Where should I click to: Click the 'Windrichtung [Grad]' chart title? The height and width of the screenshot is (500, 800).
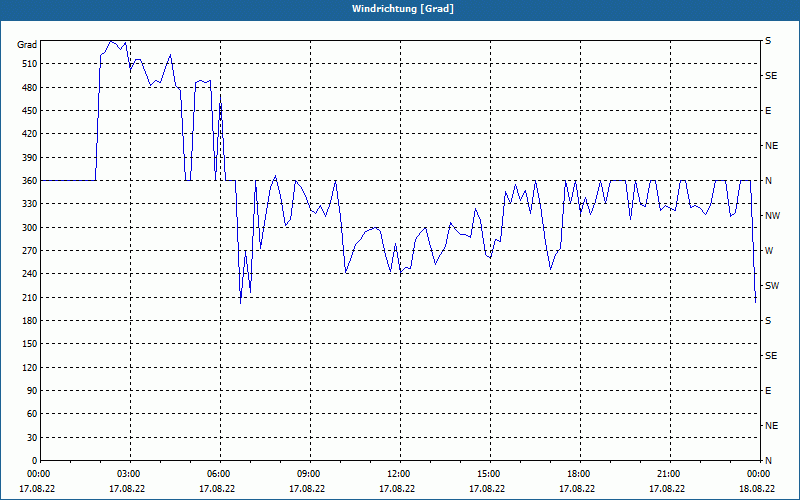coord(402,9)
